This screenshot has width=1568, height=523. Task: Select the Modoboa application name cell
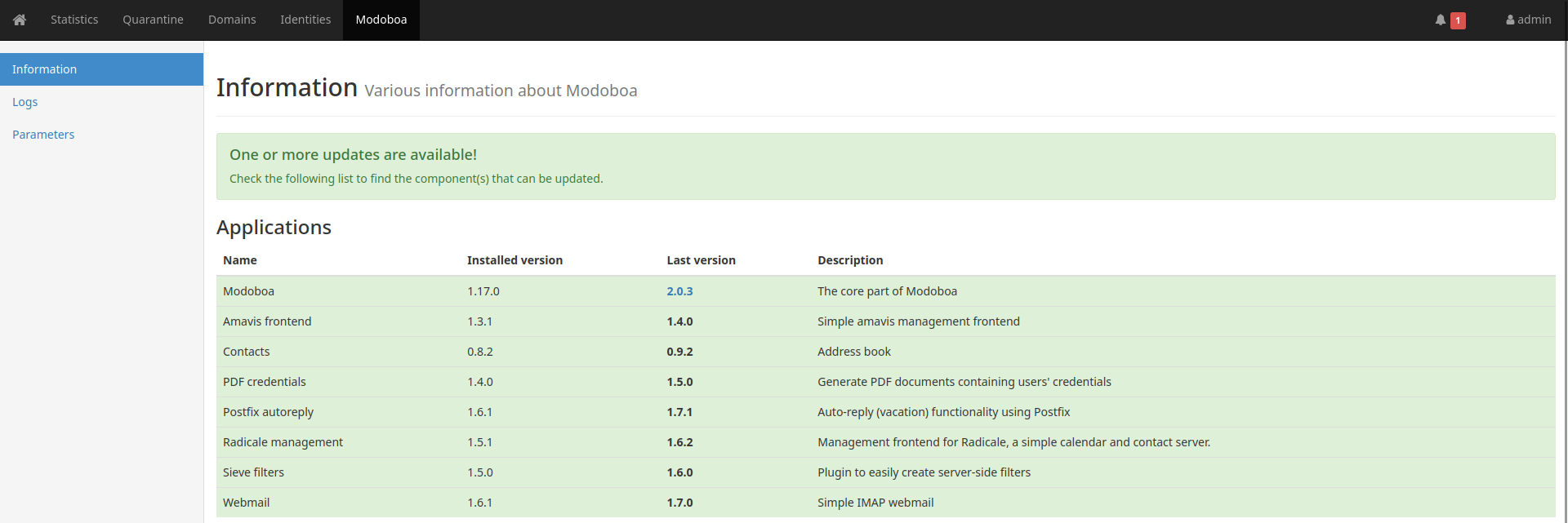tap(248, 291)
